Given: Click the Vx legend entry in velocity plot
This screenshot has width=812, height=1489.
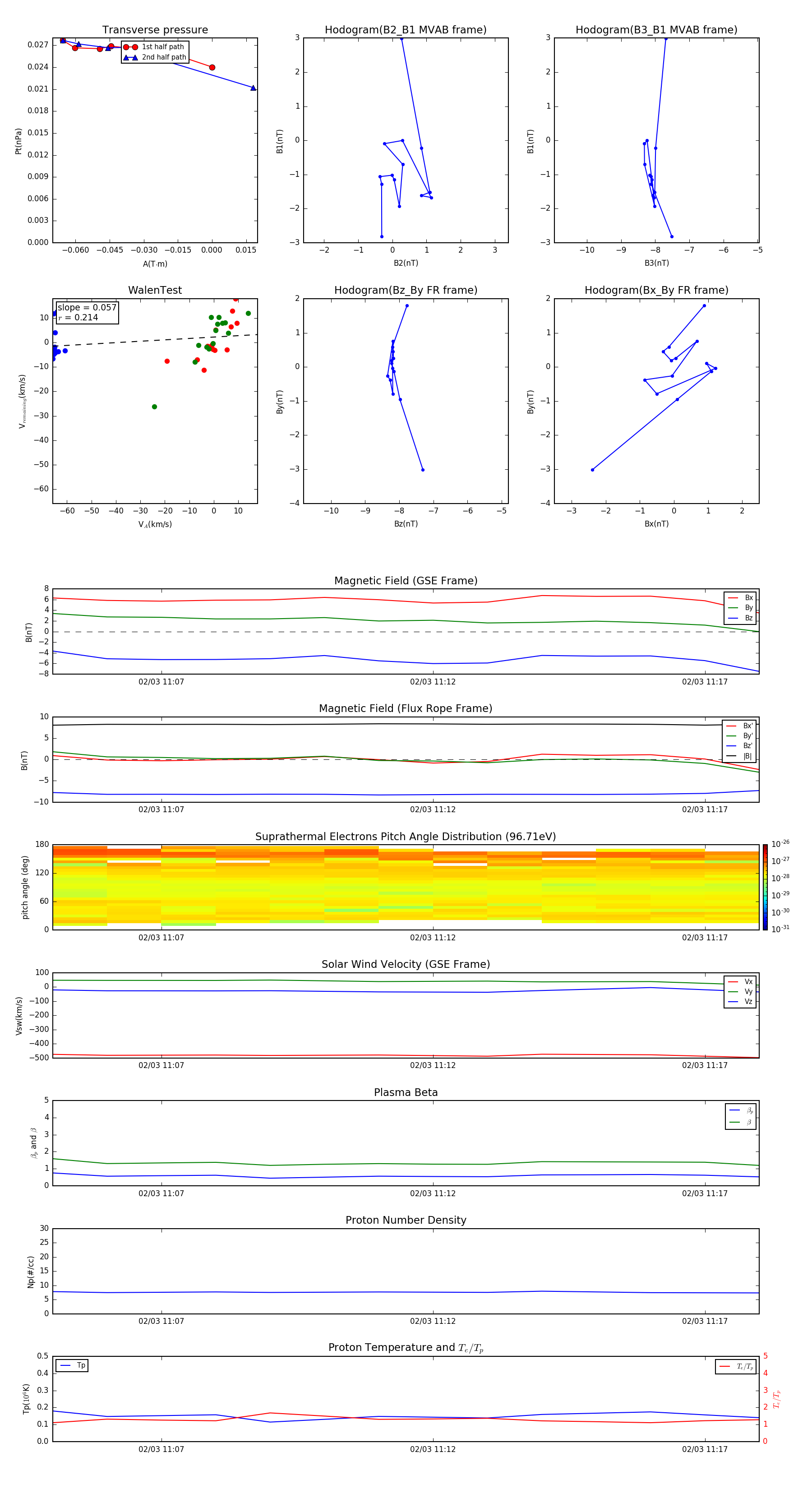Looking at the screenshot, I should click(x=740, y=981).
